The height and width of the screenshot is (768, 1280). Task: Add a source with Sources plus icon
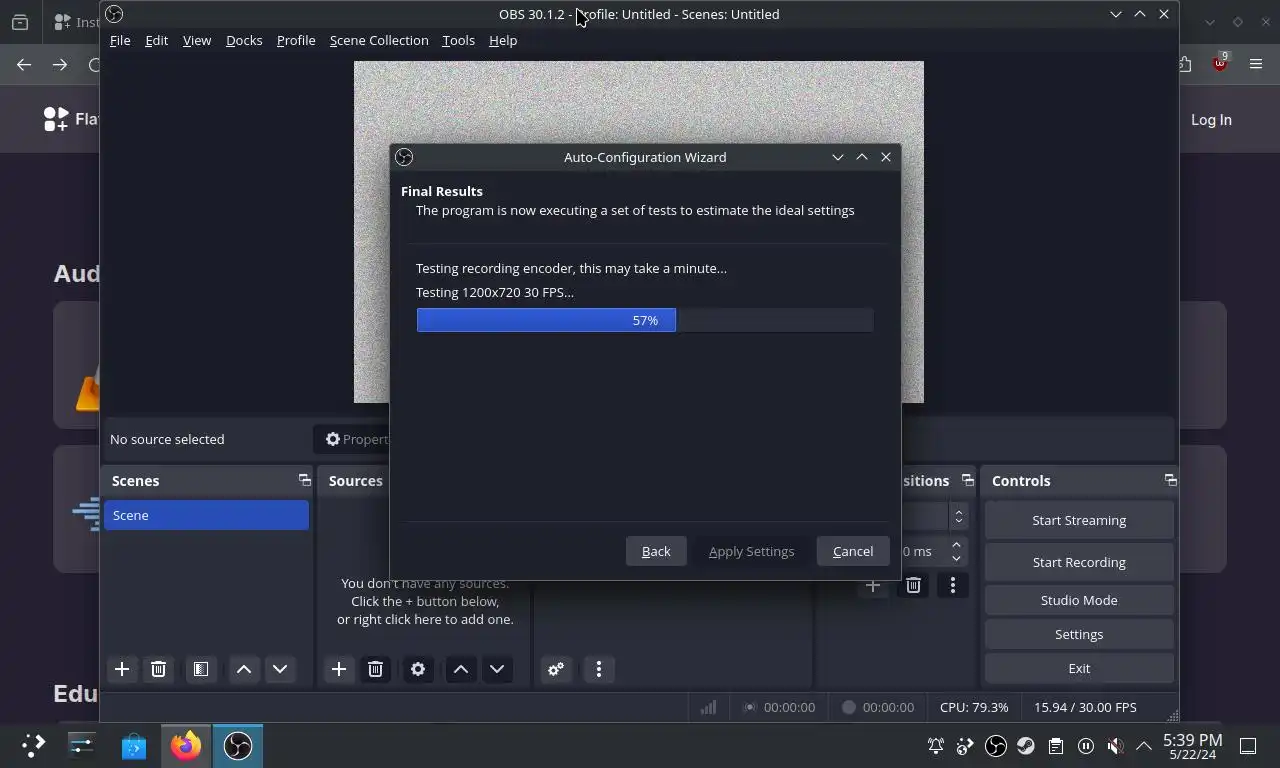339,669
